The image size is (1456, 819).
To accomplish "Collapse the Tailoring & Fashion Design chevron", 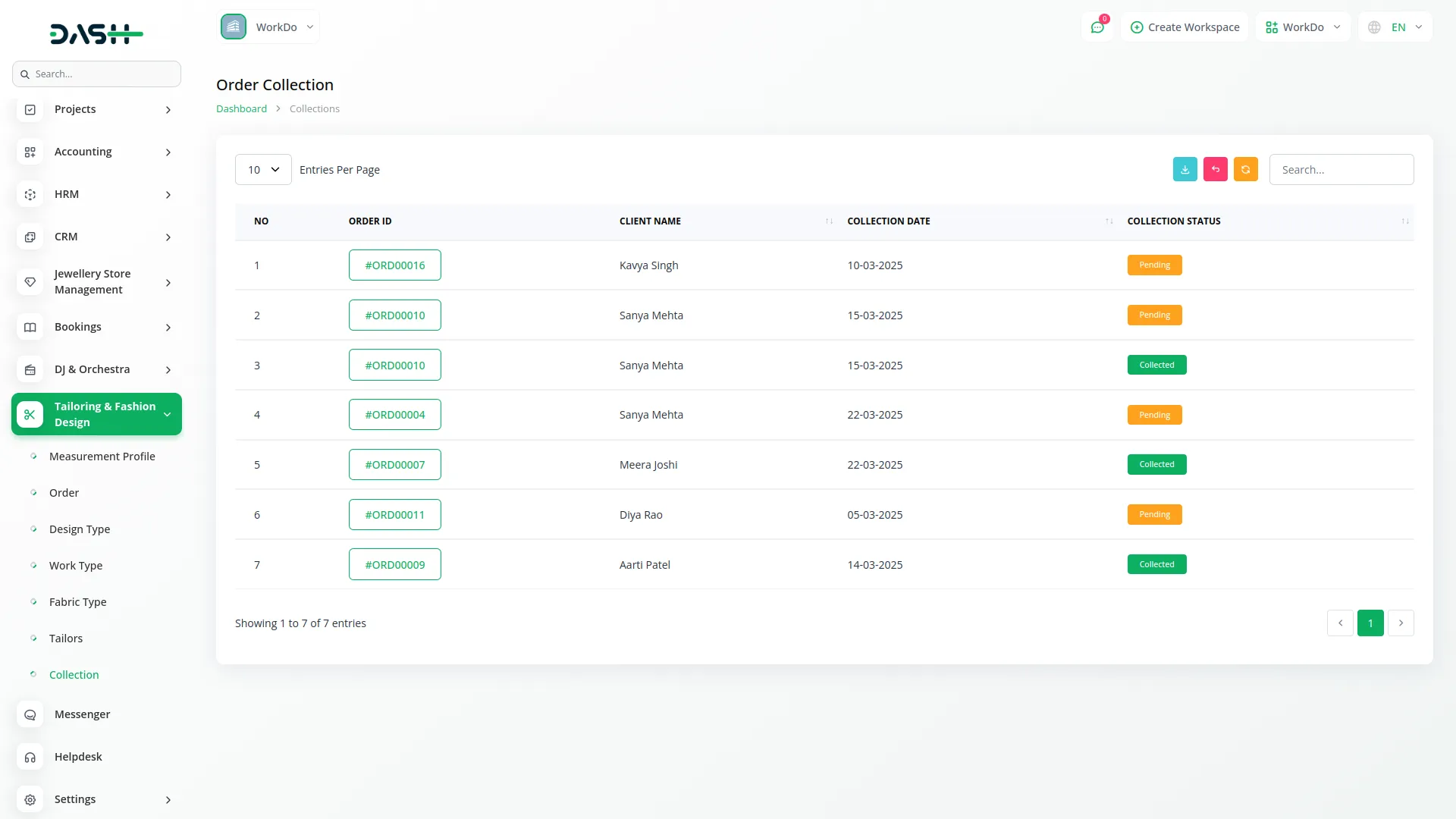I will [x=168, y=414].
